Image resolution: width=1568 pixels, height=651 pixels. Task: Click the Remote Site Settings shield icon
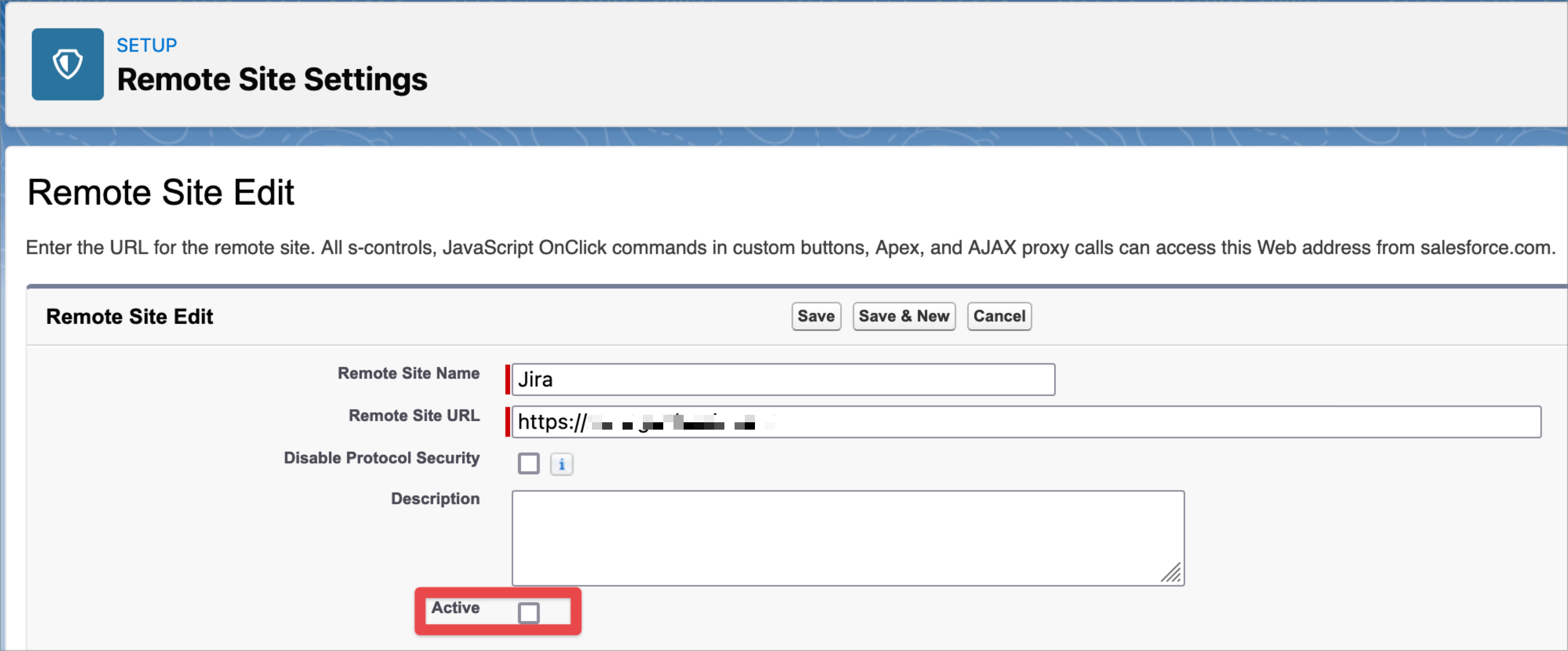pos(68,64)
